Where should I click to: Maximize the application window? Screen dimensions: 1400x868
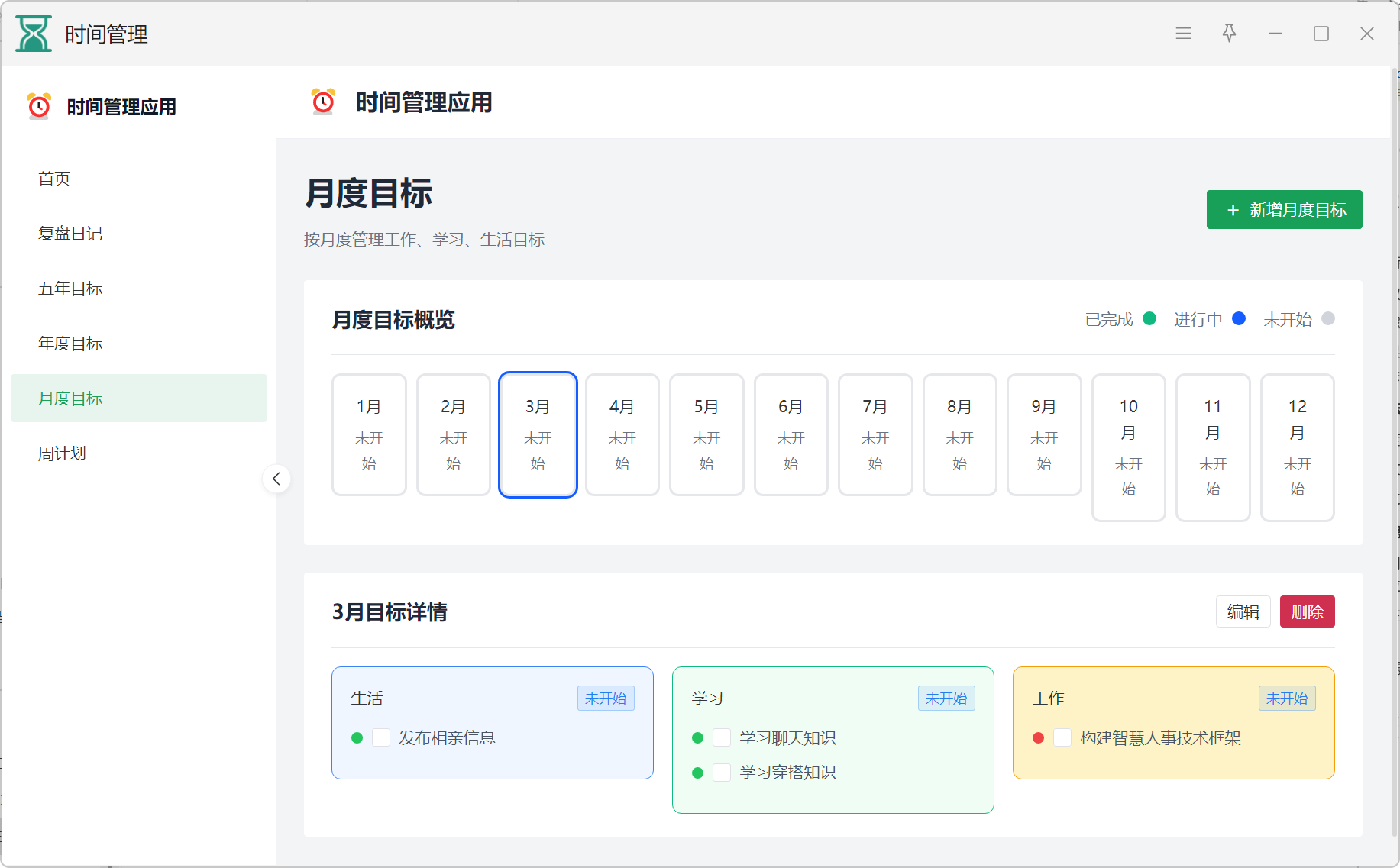click(x=1321, y=34)
